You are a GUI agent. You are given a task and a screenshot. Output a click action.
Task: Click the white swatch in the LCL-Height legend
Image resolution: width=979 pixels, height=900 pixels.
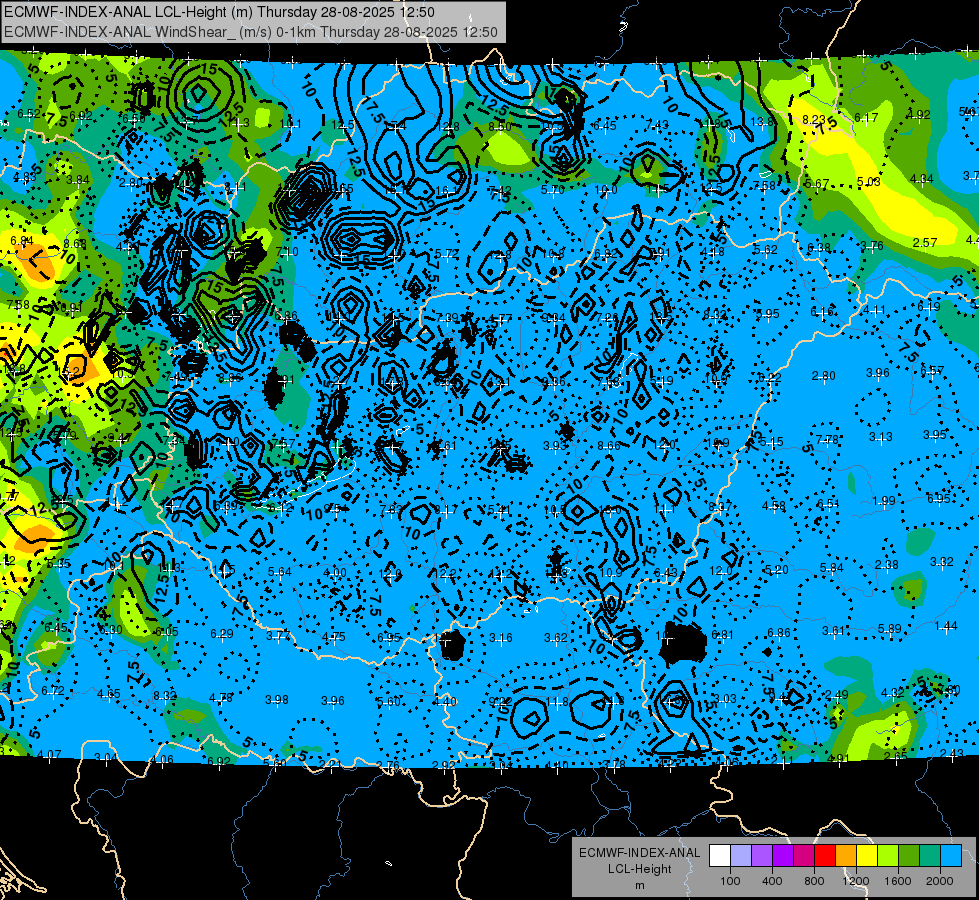[720, 856]
